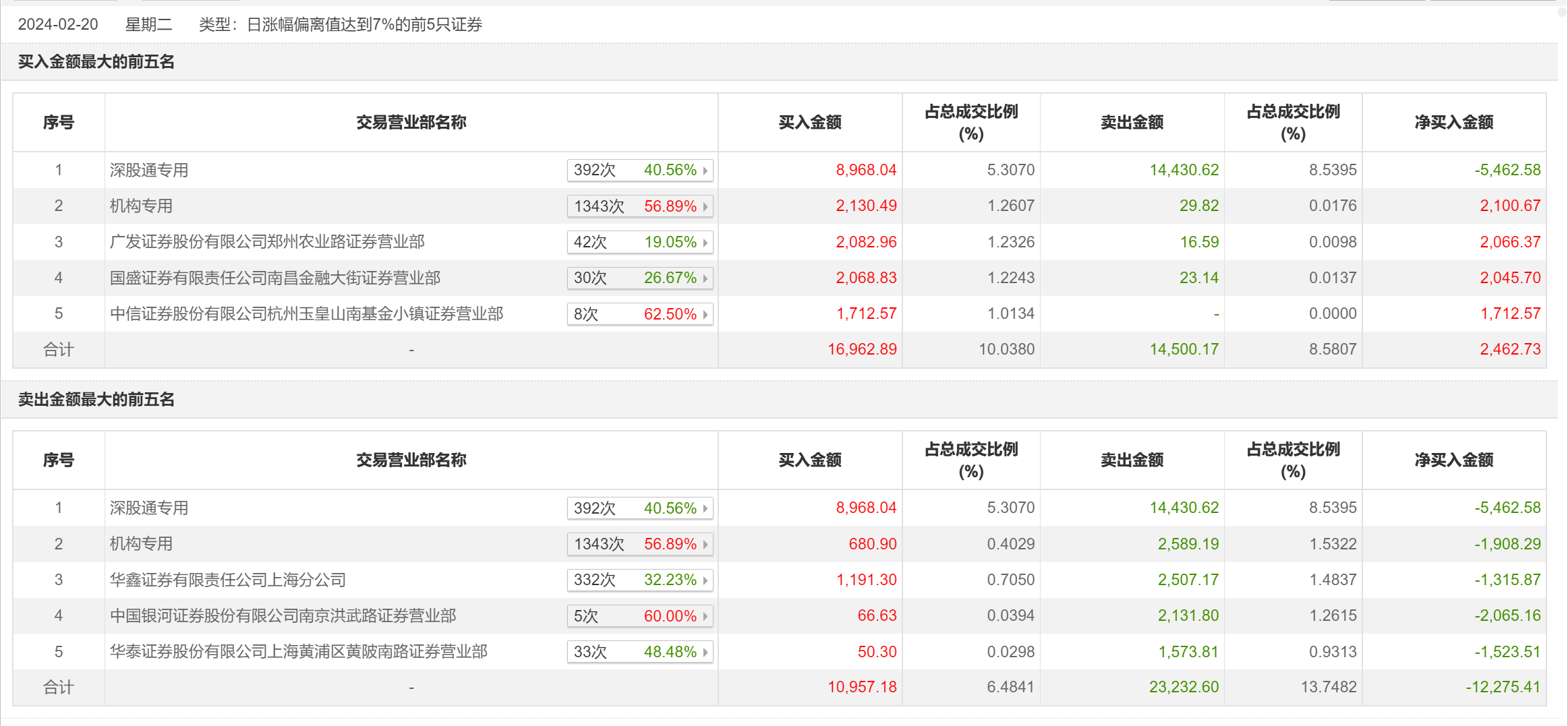Open 华鑫证券有限责任公司上海分公司 link
1568x726 pixels.
point(228,580)
